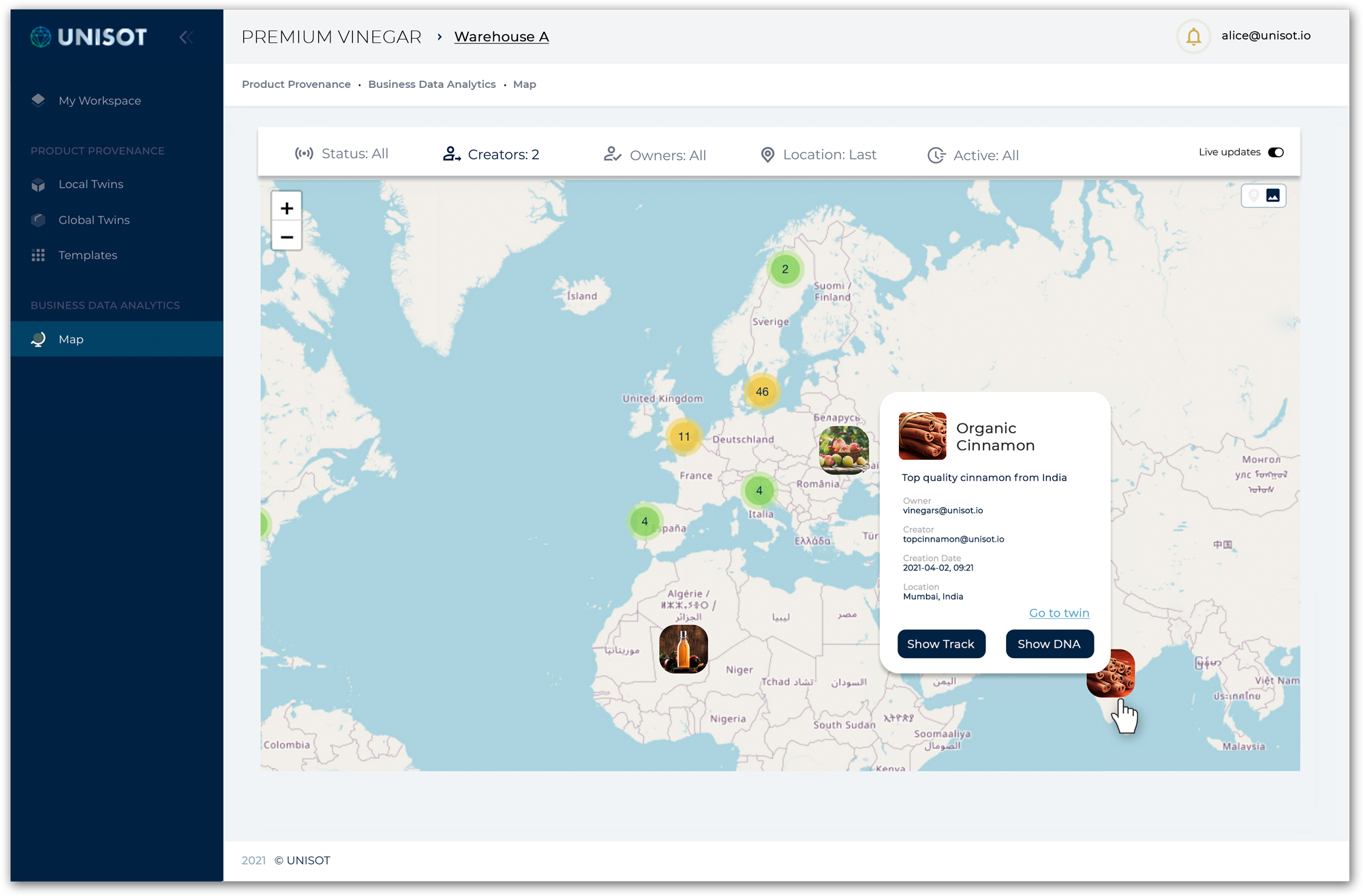Click creation date 2021-04-02, 09:21
The height and width of the screenshot is (896, 1363).
coord(938,568)
